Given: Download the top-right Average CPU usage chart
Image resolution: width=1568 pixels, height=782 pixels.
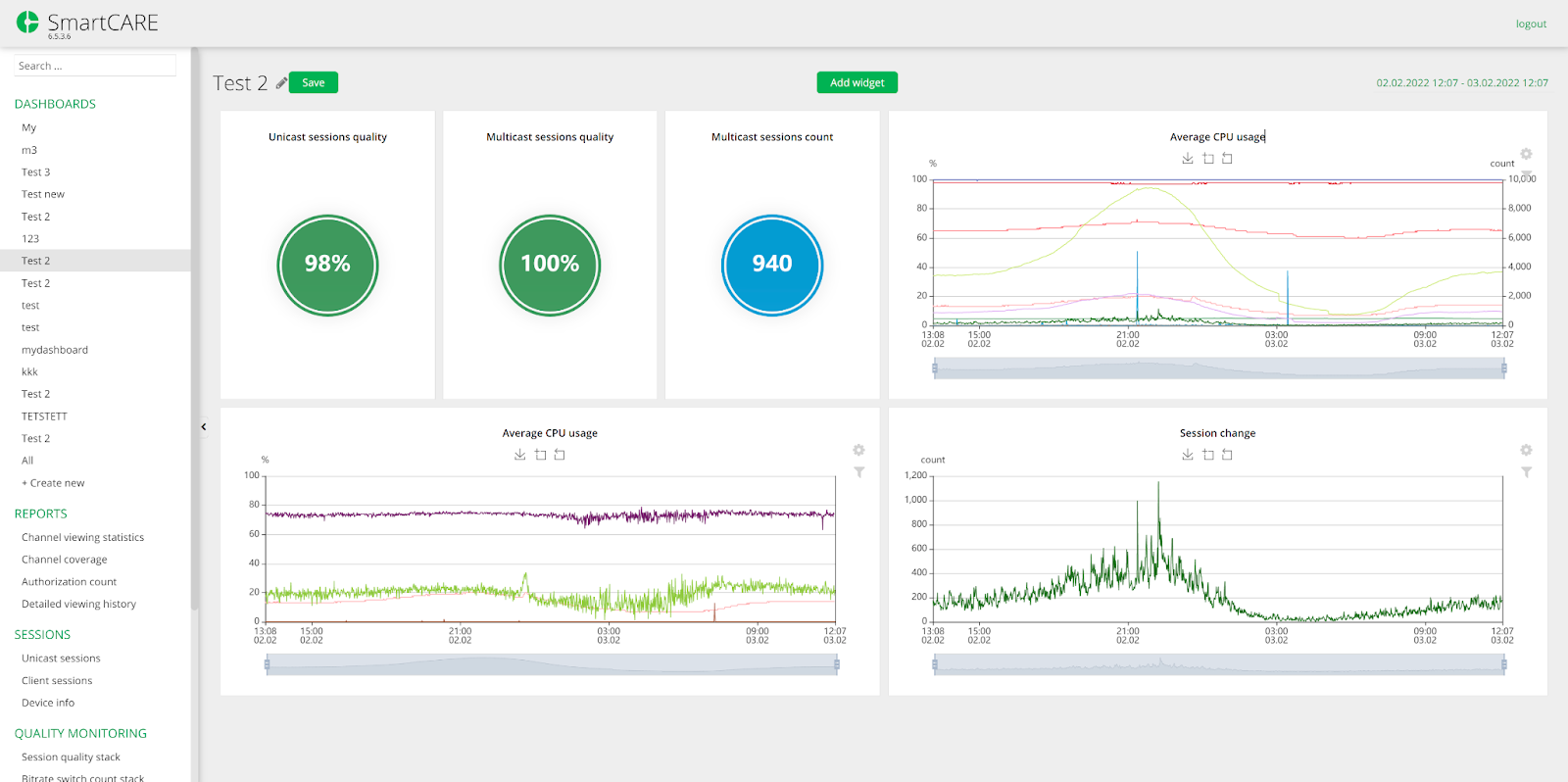Looking at the screenshot, I should [1188, 159].
